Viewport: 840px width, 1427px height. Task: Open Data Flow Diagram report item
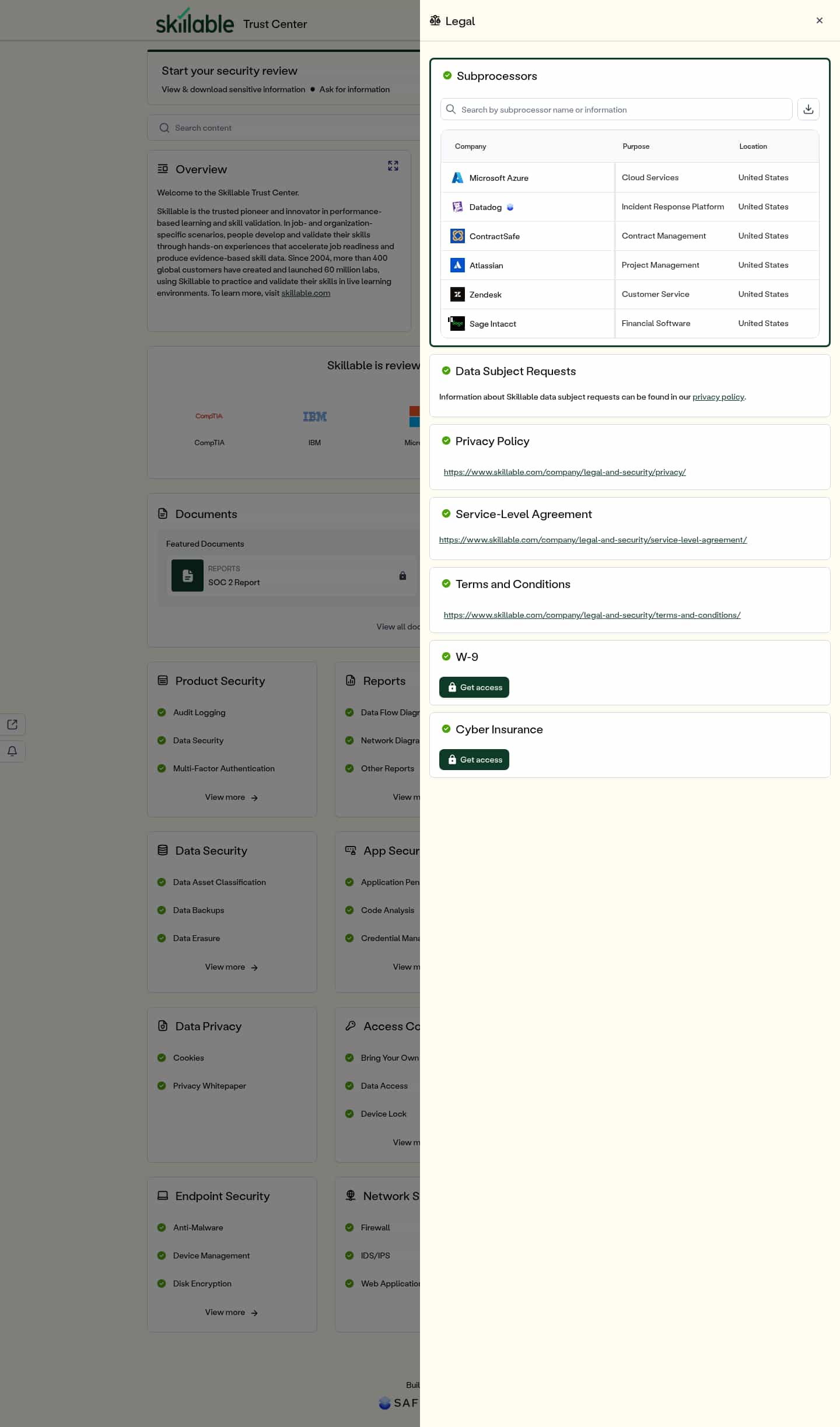[x=390, y=712]
